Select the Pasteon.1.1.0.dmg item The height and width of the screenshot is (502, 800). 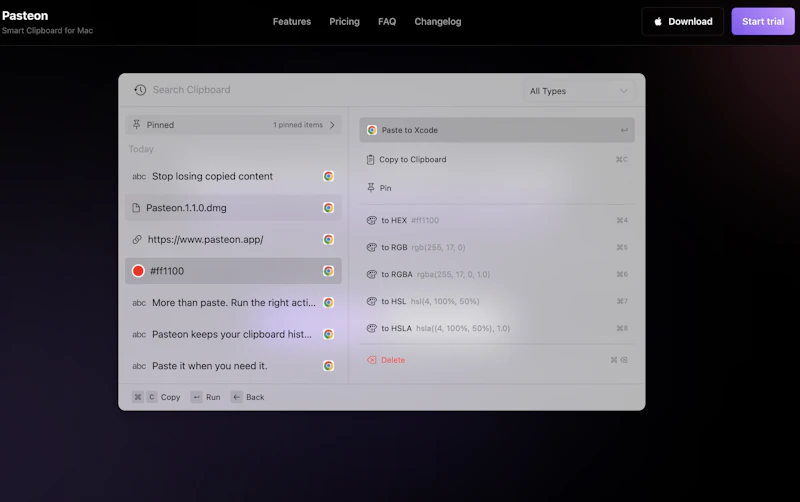click(233, 208)
